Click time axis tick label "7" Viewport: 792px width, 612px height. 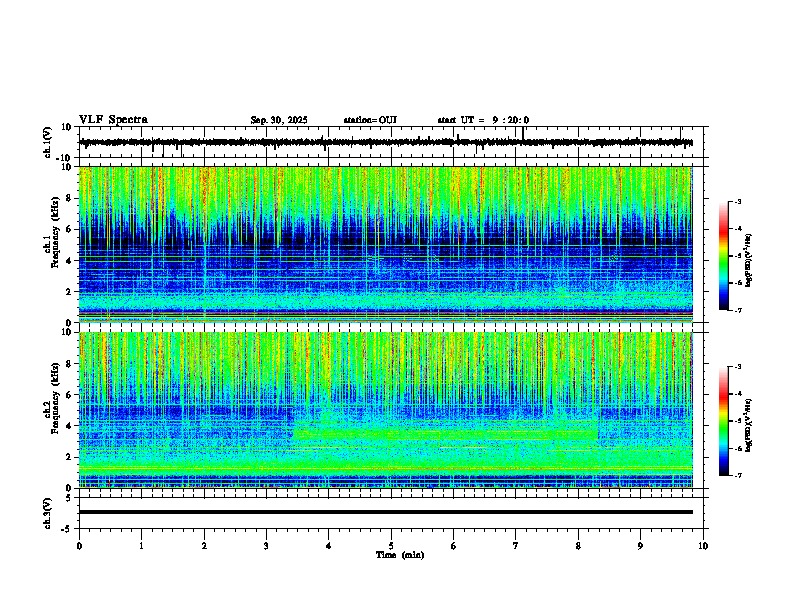point(516,546)
